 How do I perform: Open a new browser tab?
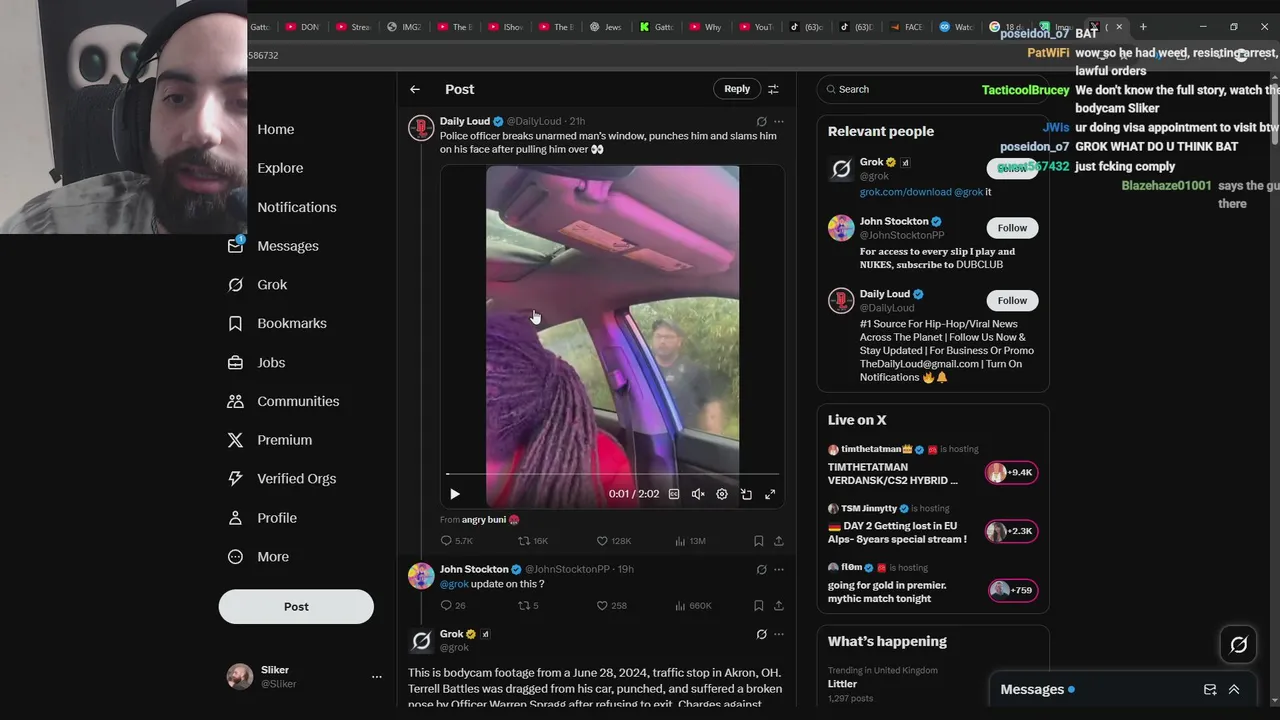coord(1143,27)
